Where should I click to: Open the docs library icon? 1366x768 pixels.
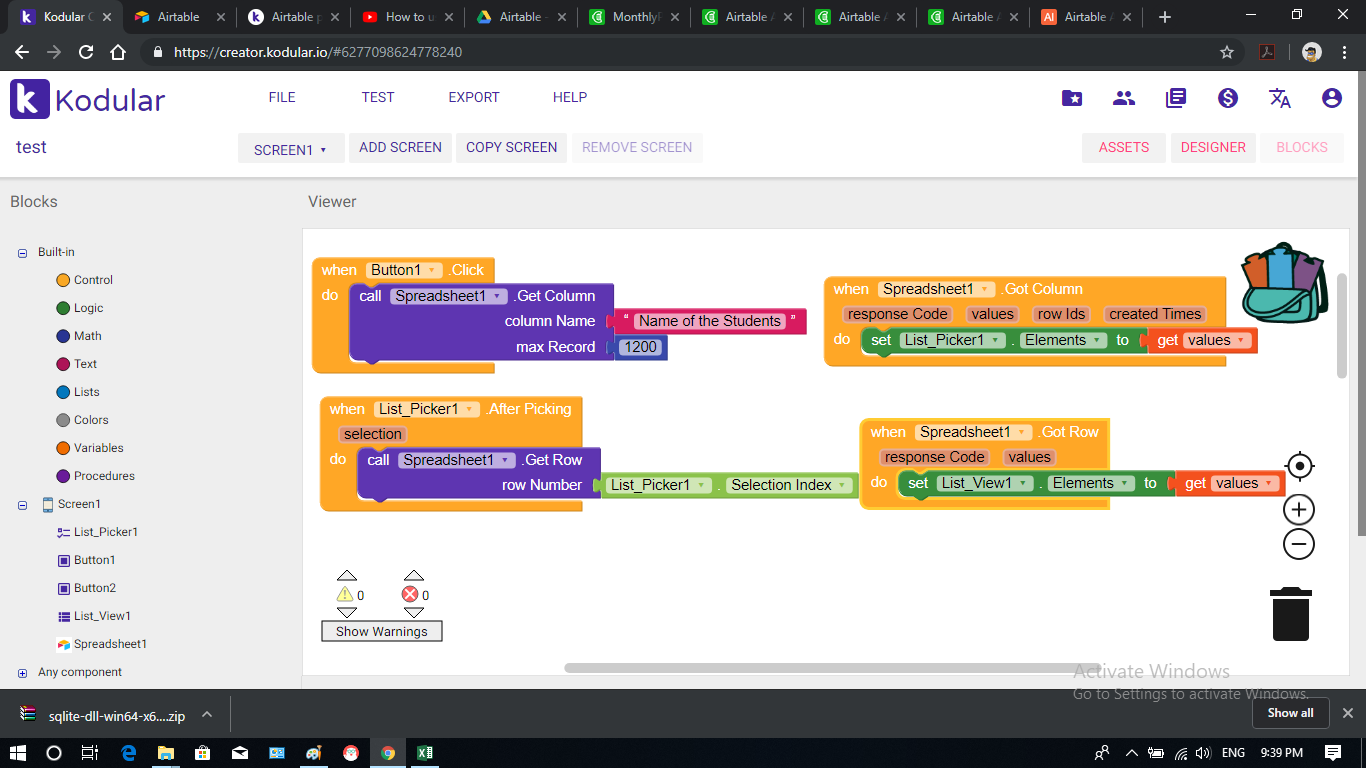pos(1176,98)
